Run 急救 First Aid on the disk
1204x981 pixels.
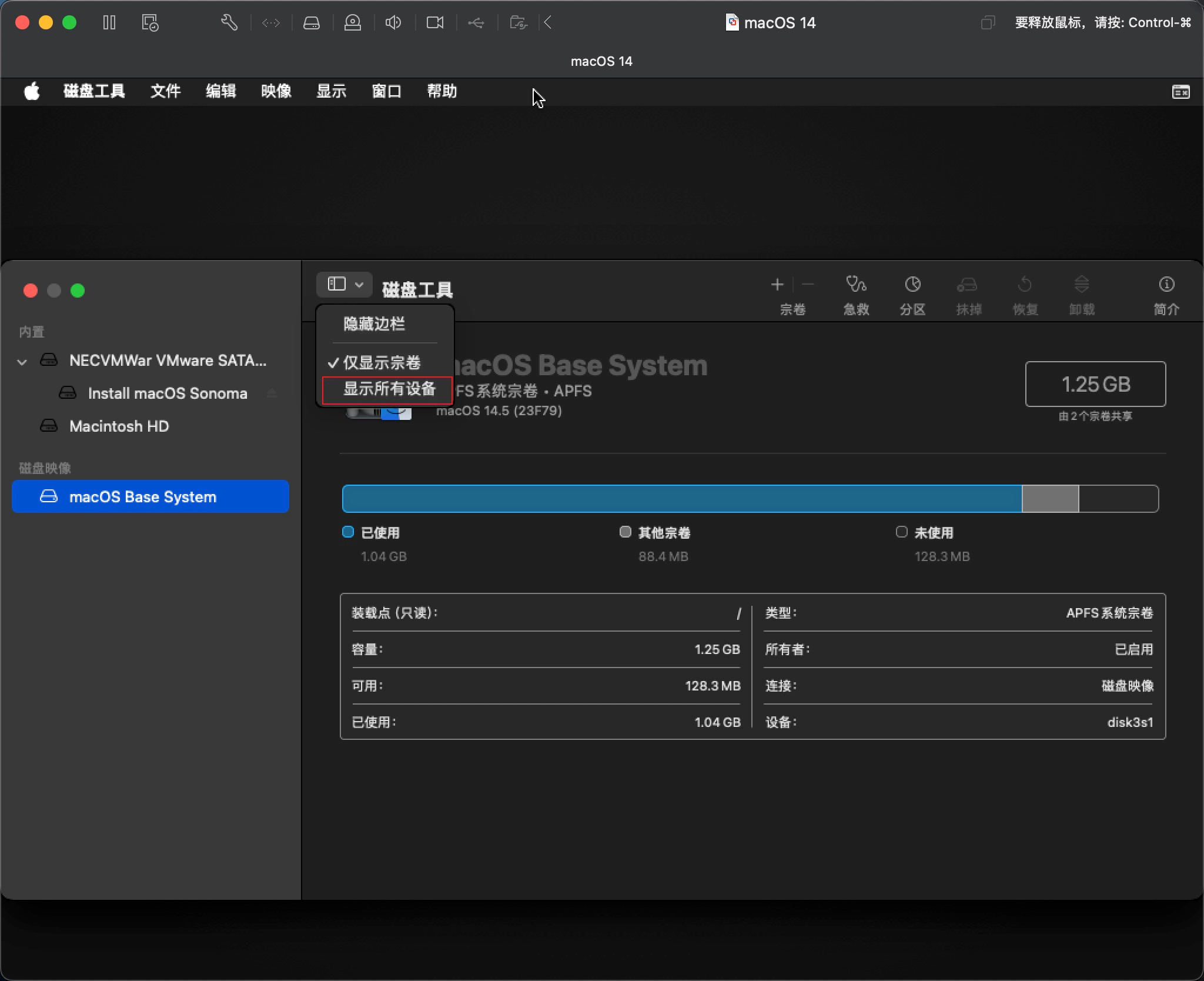856,296
